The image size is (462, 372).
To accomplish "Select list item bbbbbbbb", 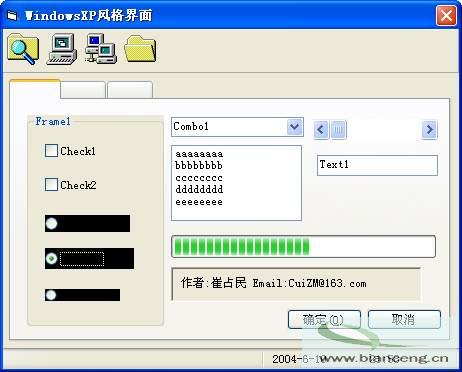I will 199,165.
